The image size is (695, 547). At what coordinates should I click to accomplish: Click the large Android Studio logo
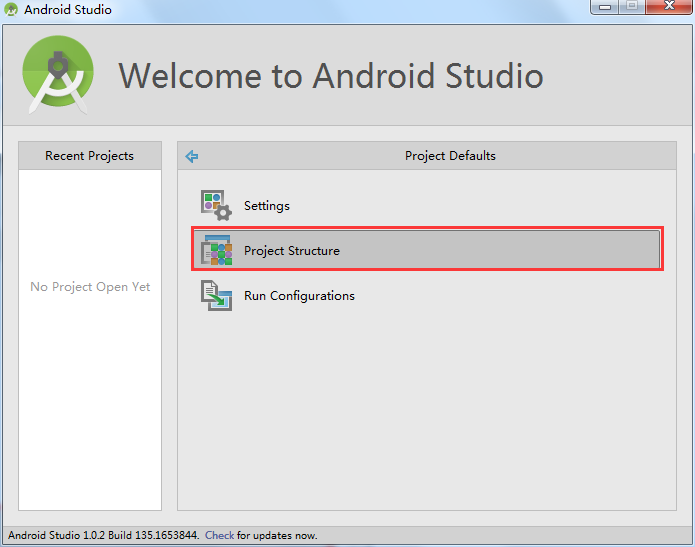tap(57, 75)
